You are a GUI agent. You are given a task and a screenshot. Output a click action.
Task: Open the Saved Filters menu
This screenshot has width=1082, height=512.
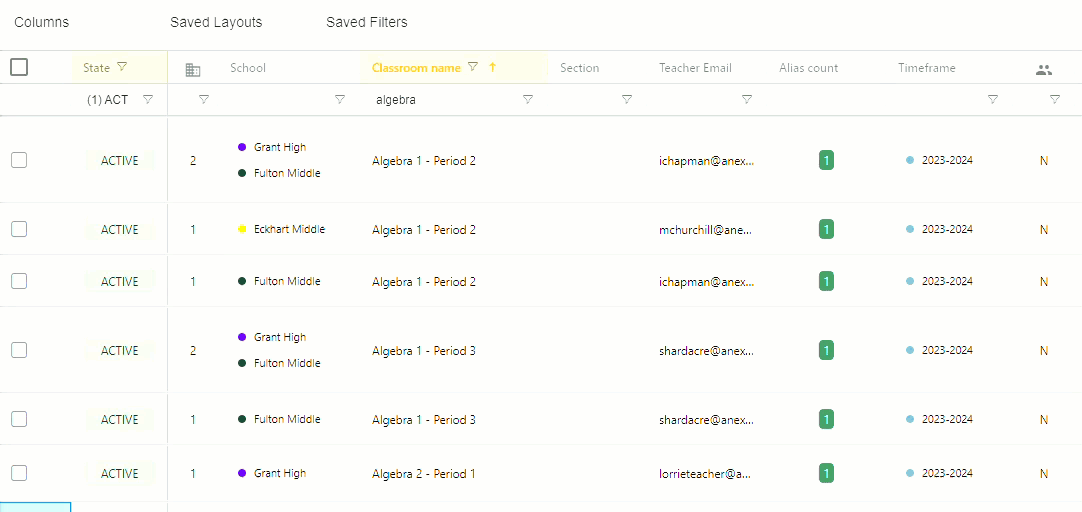pos(367,22)
